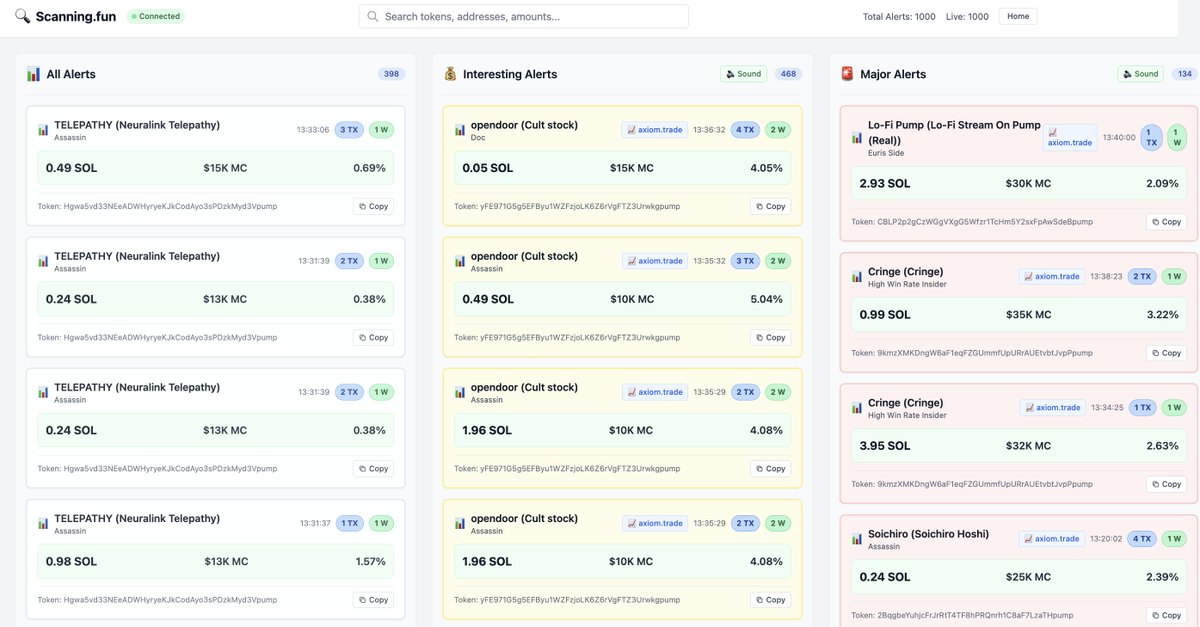Click chart icon on first opendoor alert card
Screen dimensions: 1200x627
pyautogui.click(x=460, y=130)
